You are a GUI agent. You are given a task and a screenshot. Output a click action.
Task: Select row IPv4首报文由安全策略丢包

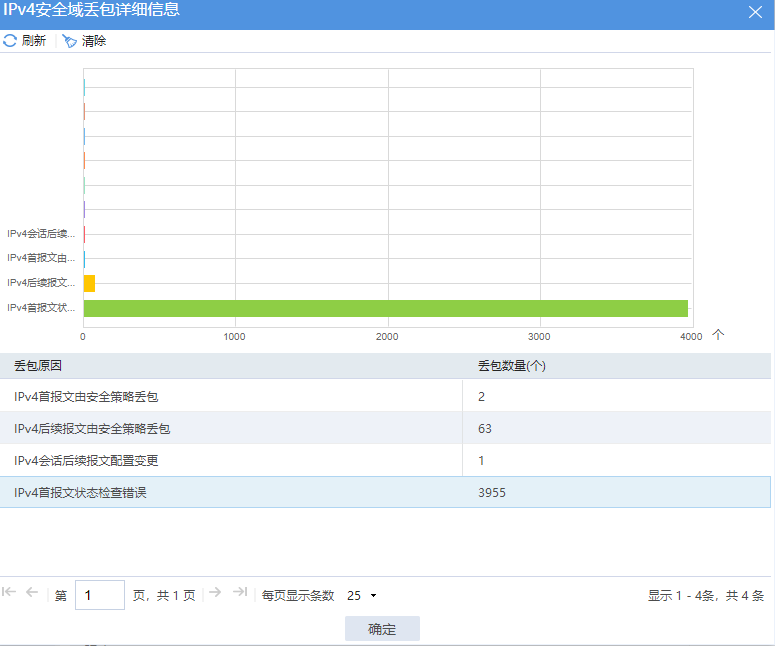point(386,396)
